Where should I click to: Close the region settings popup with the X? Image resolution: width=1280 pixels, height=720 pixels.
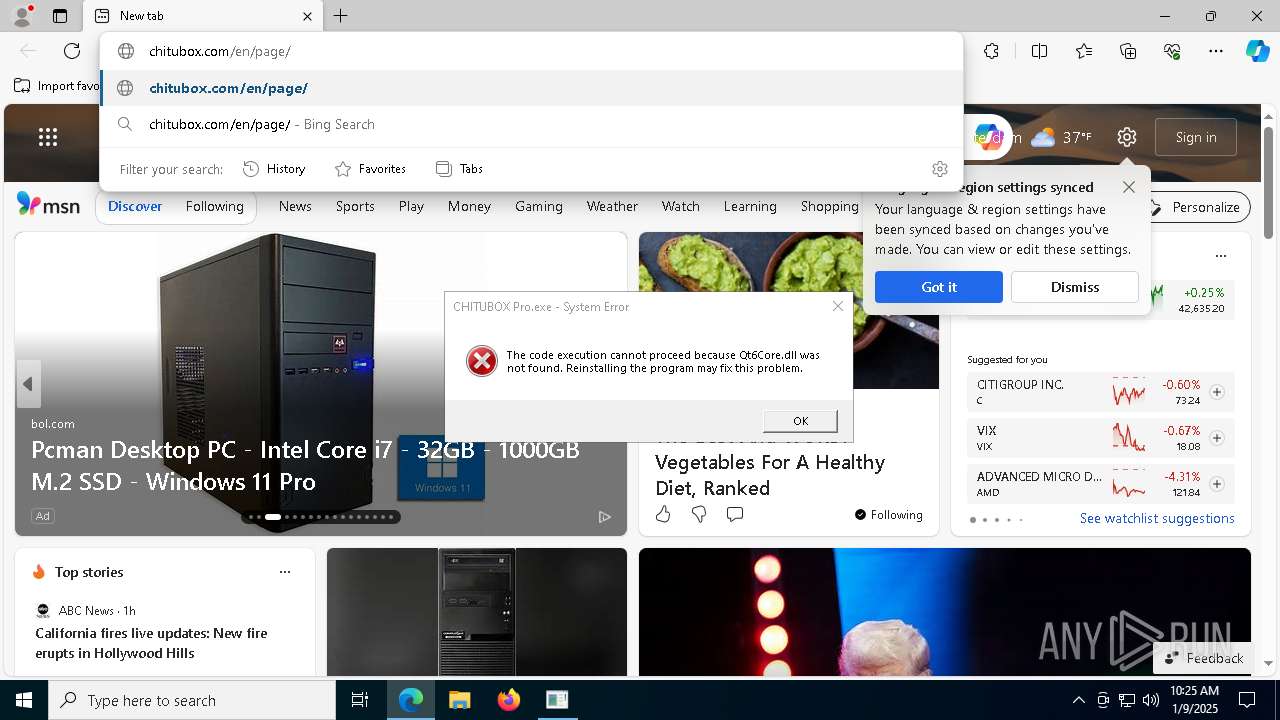pos(1129,187)
